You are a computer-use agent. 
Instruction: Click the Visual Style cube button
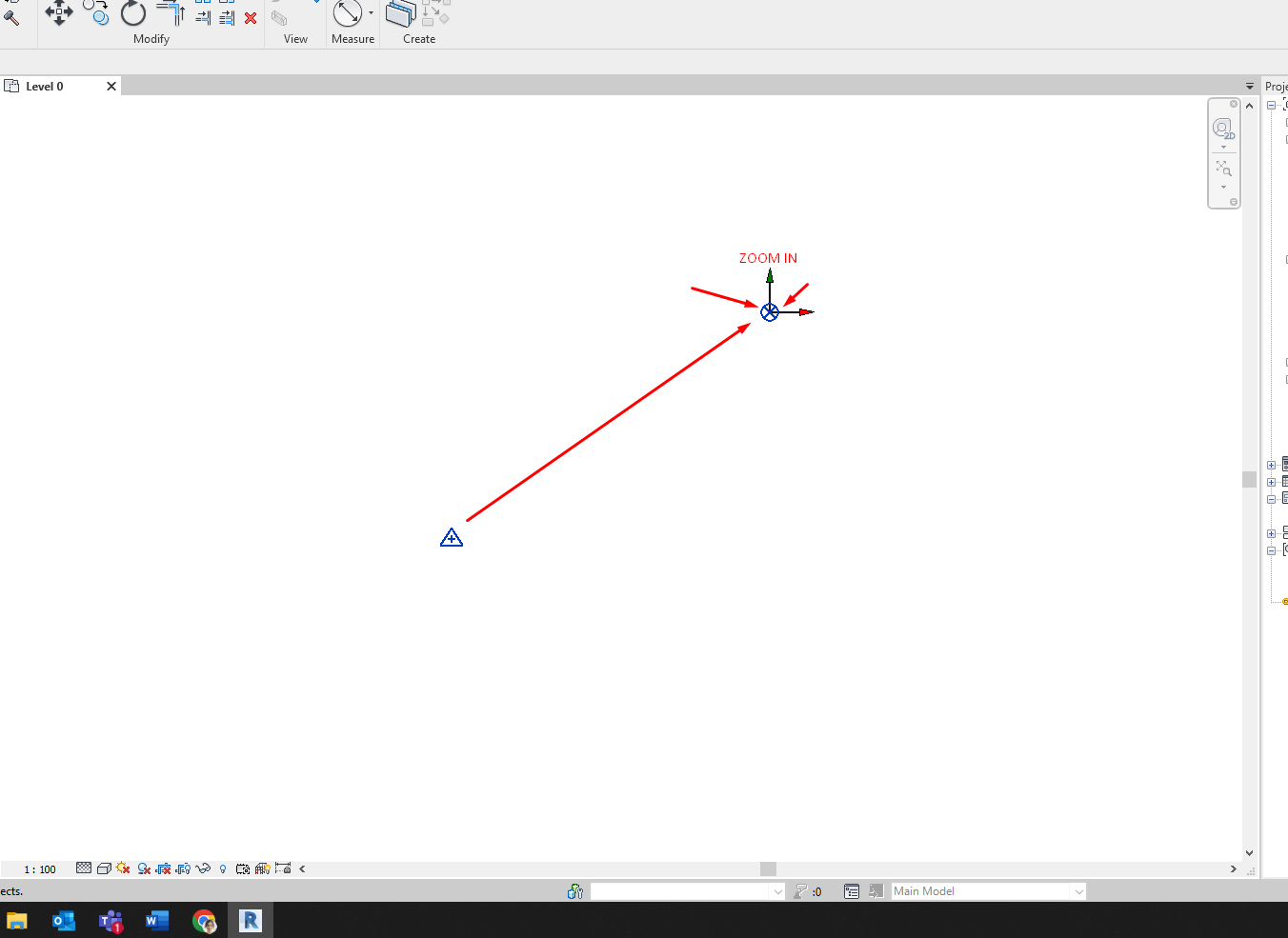103,868
